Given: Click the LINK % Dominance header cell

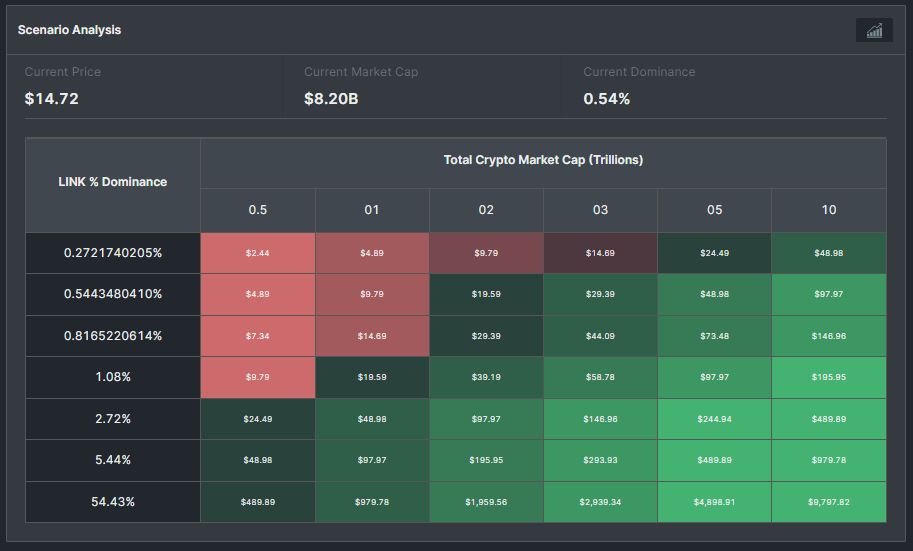Looking at the screenshot, I should (x=113, y=185).
